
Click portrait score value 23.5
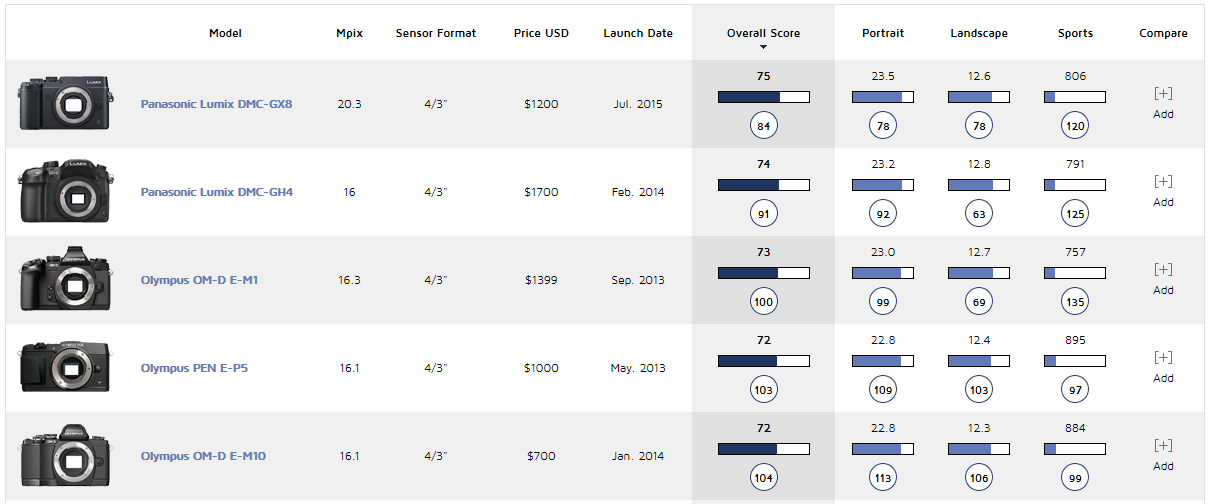click(883, 76)
